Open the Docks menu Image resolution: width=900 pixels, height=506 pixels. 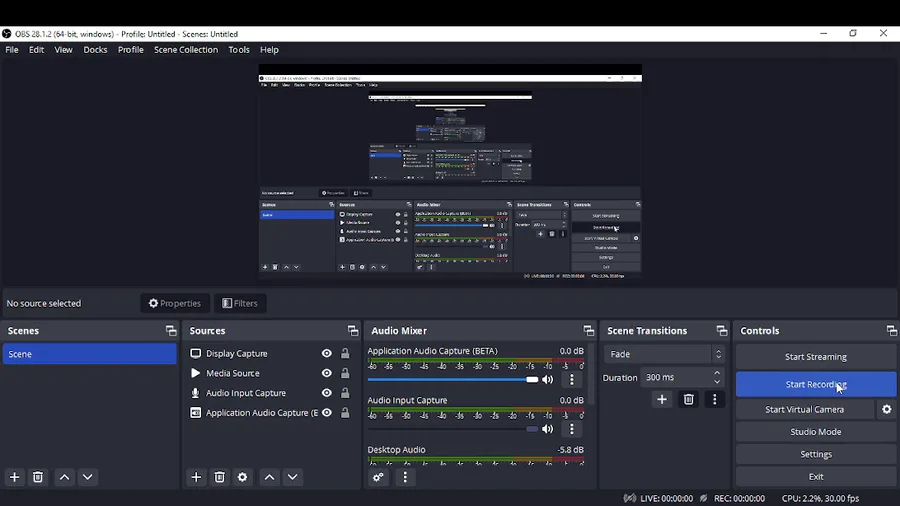95,49
